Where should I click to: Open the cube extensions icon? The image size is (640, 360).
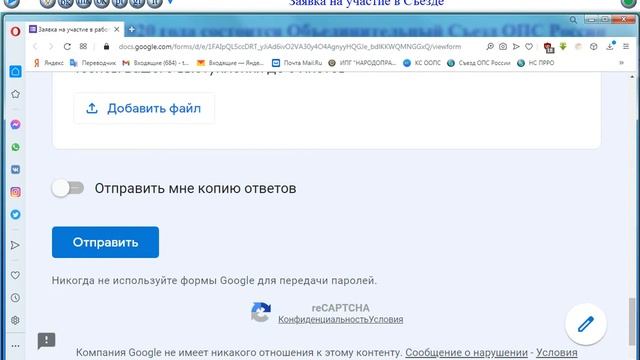594,47
